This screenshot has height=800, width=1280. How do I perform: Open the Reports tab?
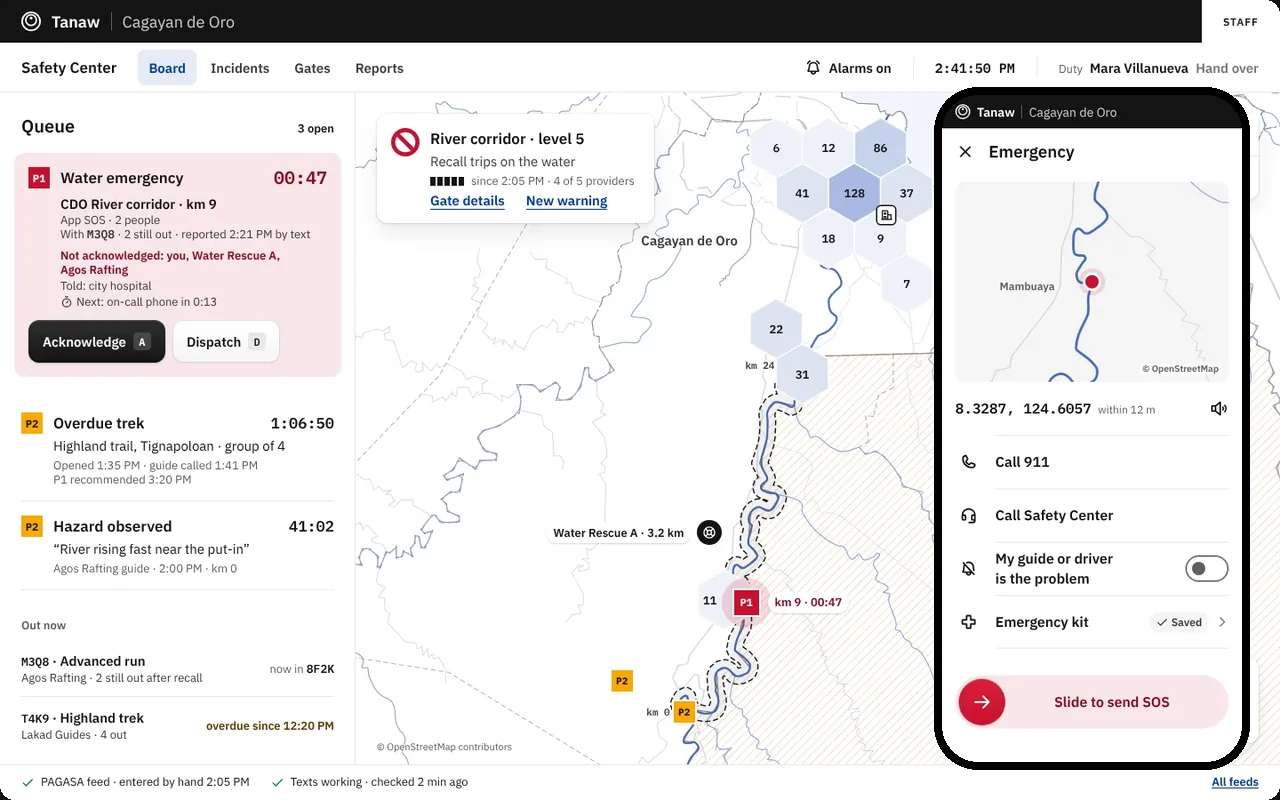tap(379, 68)
